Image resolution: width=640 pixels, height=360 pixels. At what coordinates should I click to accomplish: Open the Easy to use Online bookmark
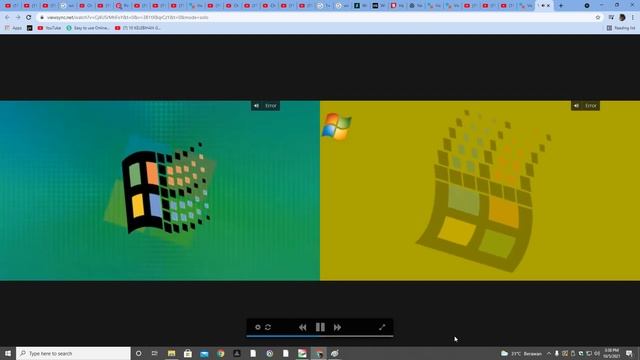(x=88, y=28)
